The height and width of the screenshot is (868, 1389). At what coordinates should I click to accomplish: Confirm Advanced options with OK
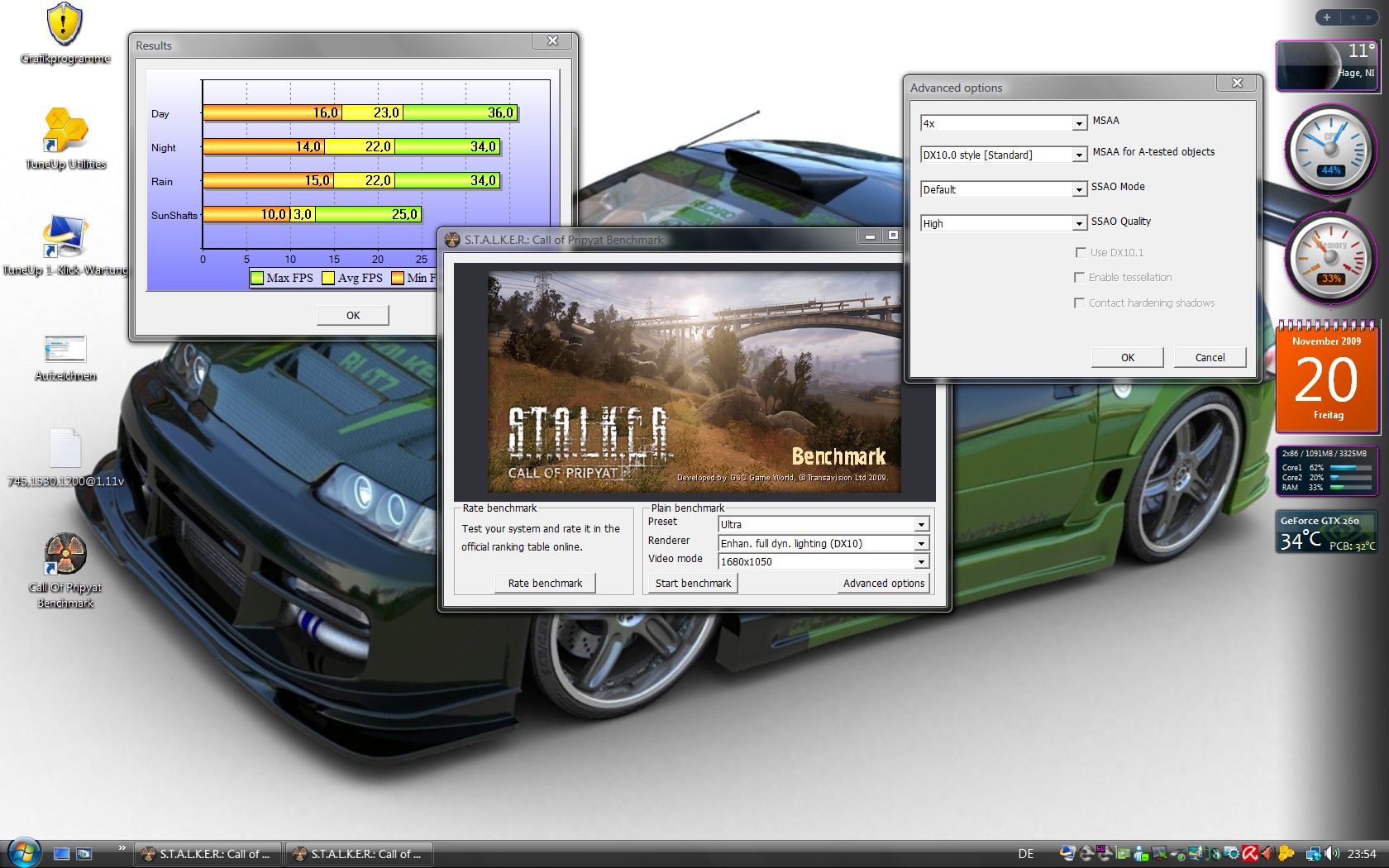1128,357
